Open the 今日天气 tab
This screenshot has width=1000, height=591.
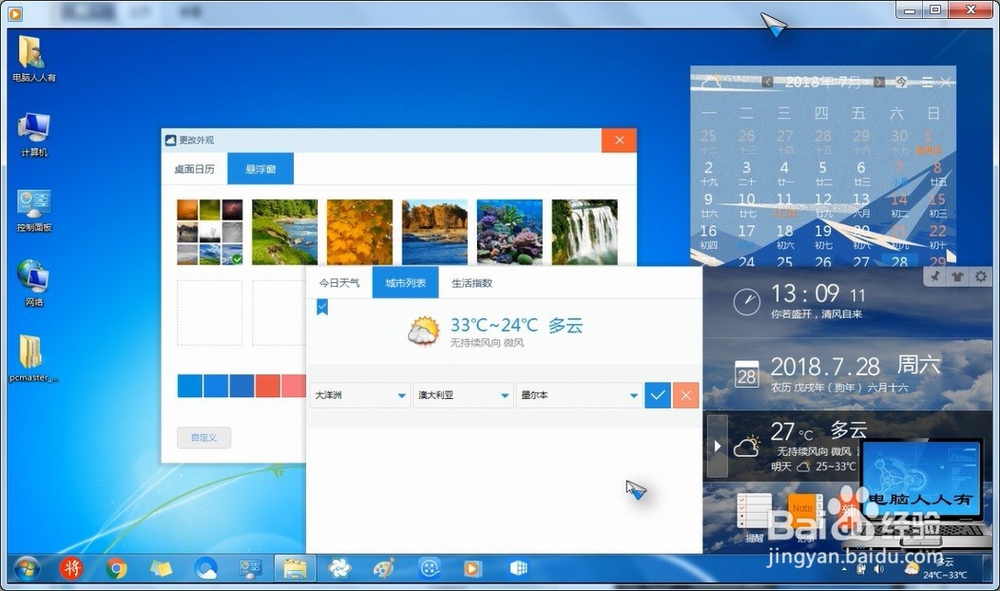click(x=339, y=283)
